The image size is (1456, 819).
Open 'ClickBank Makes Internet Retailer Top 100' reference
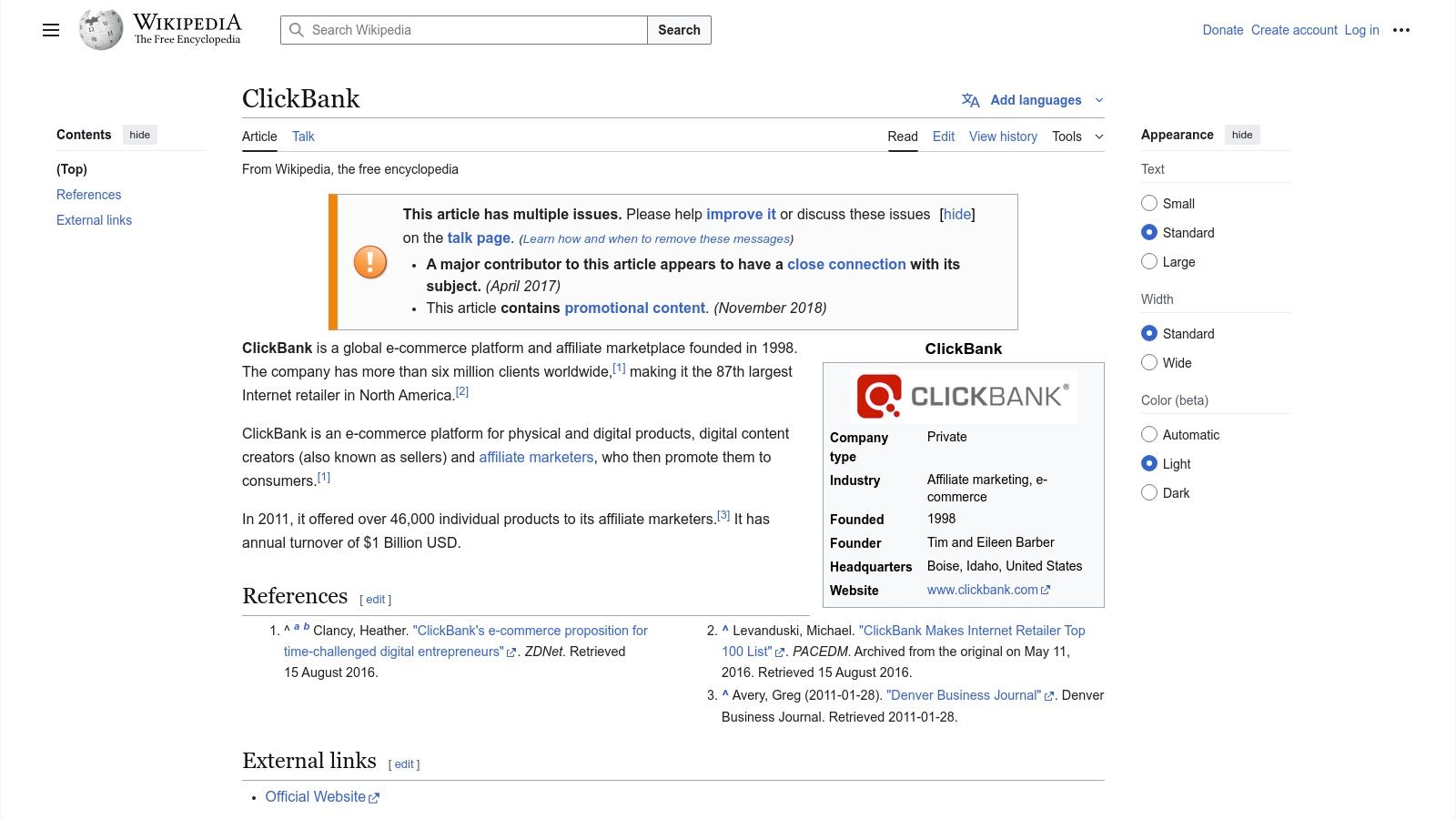click(904, 641)
